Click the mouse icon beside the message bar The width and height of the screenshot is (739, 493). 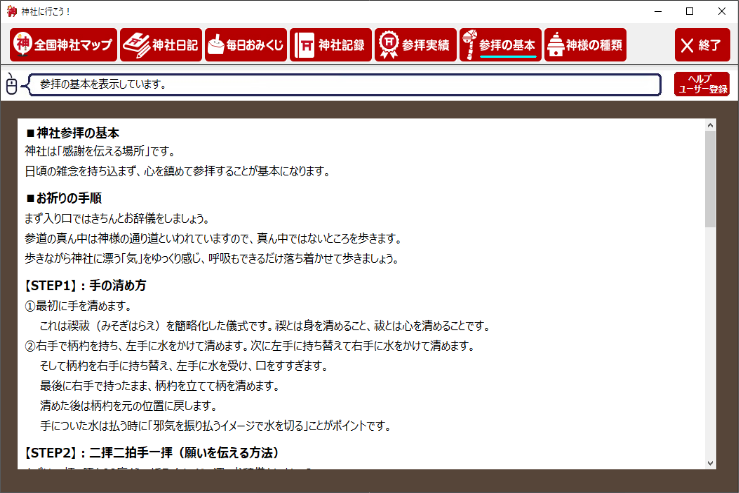[13, 86]
